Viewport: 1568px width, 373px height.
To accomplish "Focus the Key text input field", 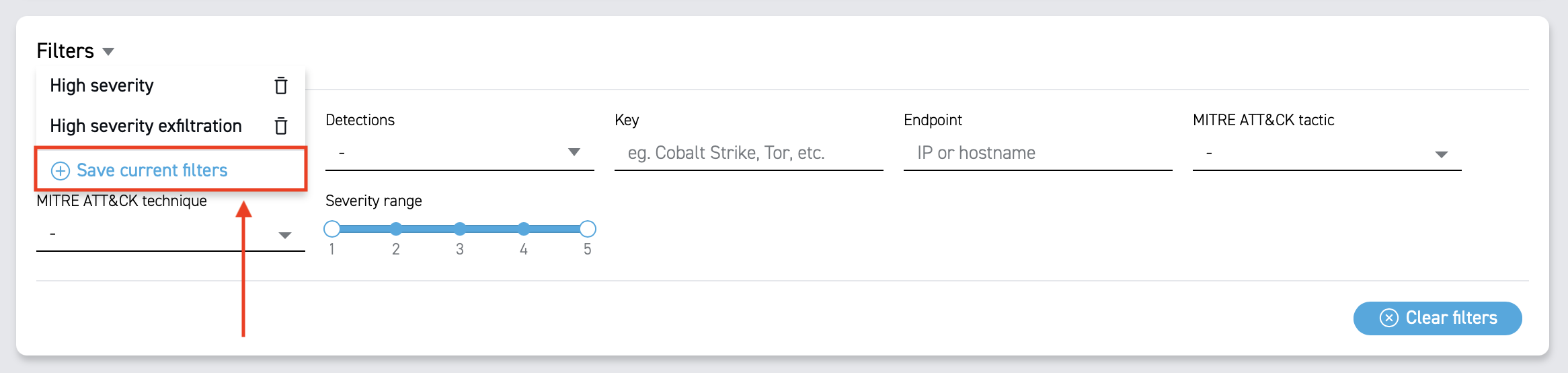I will tap(748, 154).
